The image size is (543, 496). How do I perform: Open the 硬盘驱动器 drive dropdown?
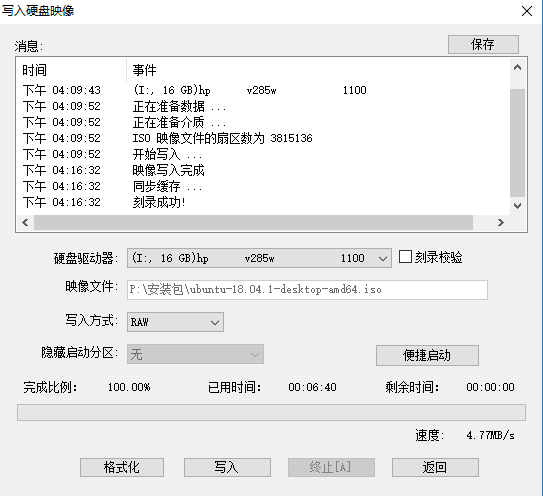(259, 258)
